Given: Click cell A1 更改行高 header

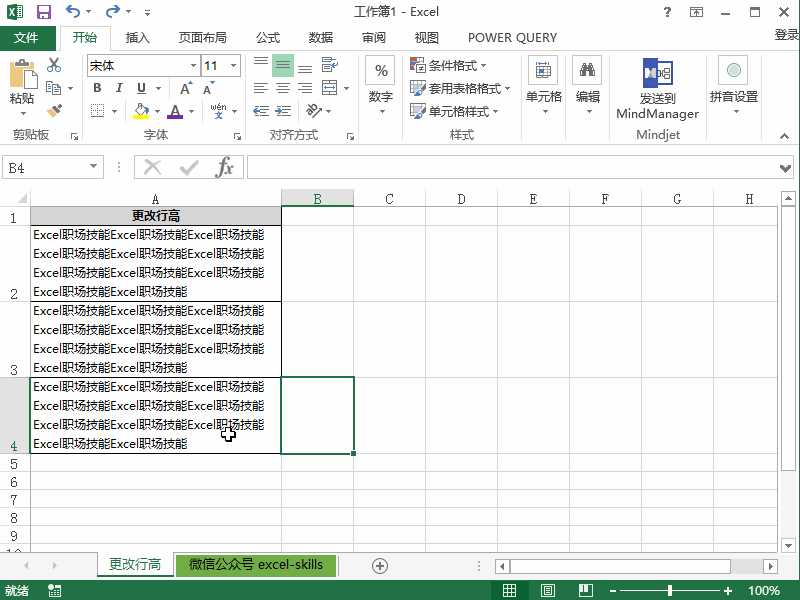Looking at the screenshot, I should [156, 216].
